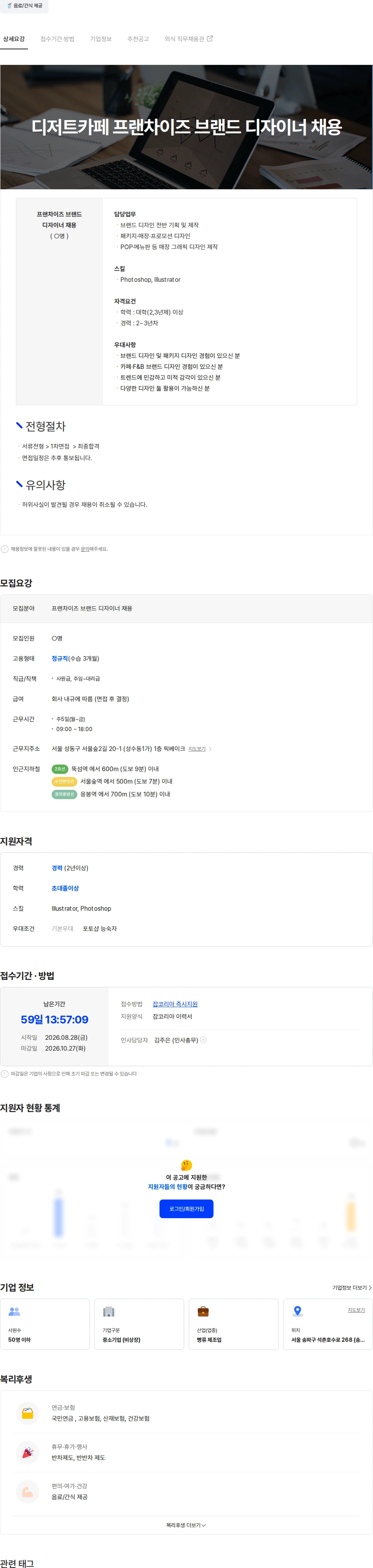Expand 복리후생 더보기
Screen dimensions: 373x1568
186,1525
